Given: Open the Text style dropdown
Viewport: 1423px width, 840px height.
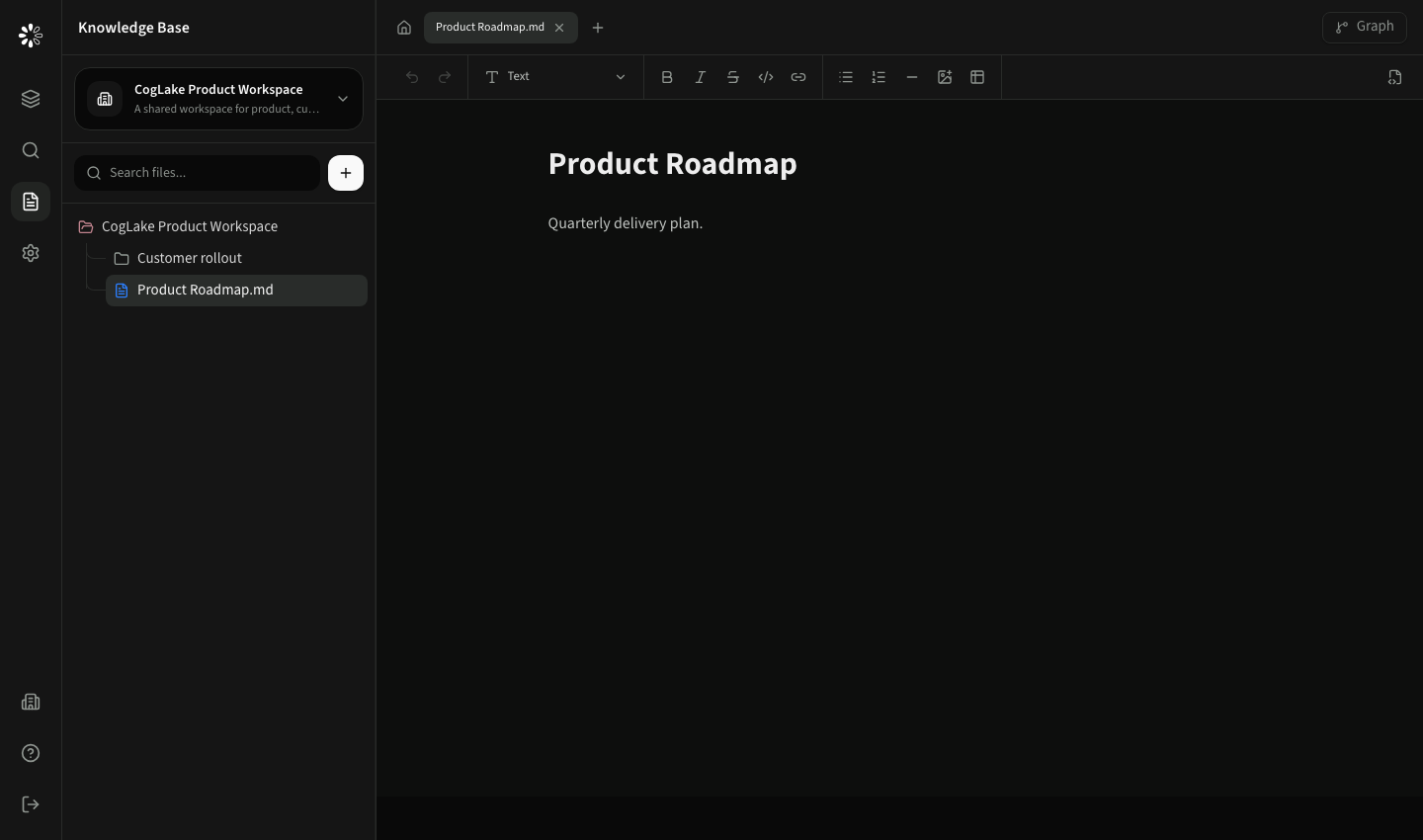Looking at the screenshot, I should click(555, 77).
